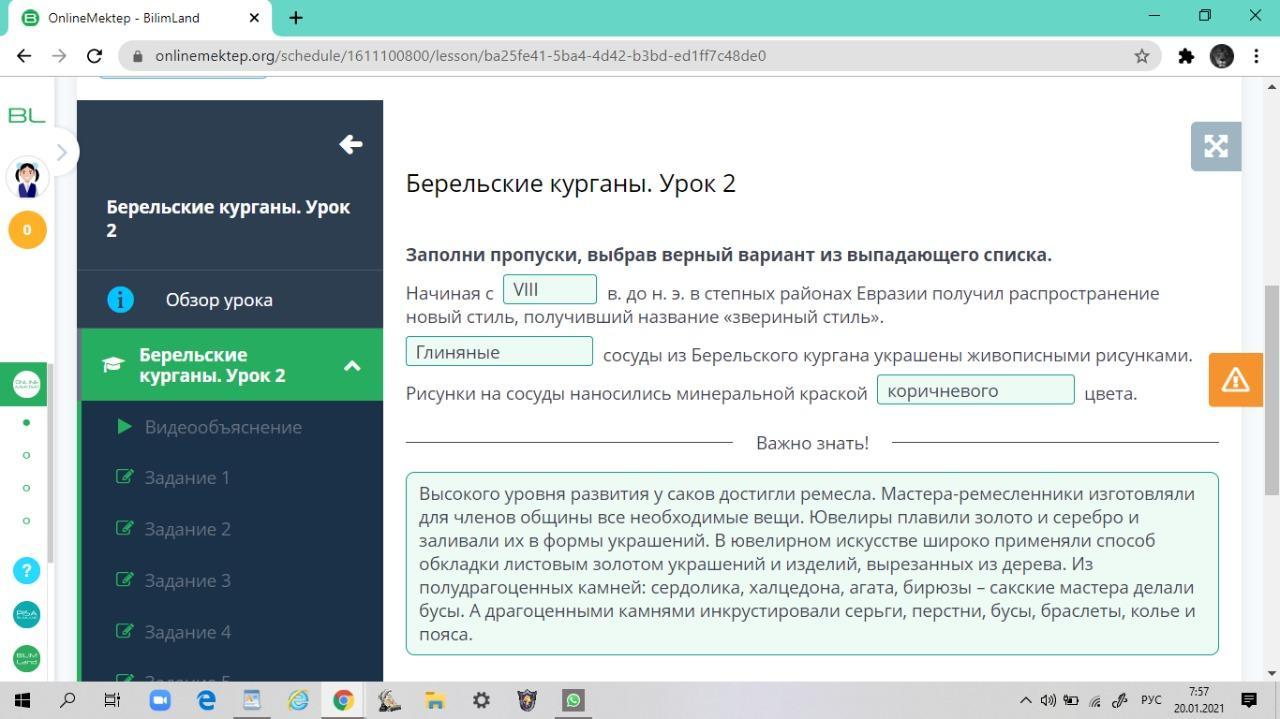Open the fullscreen expand button
Viewport: 1280px width, 719px height.
1216,147
